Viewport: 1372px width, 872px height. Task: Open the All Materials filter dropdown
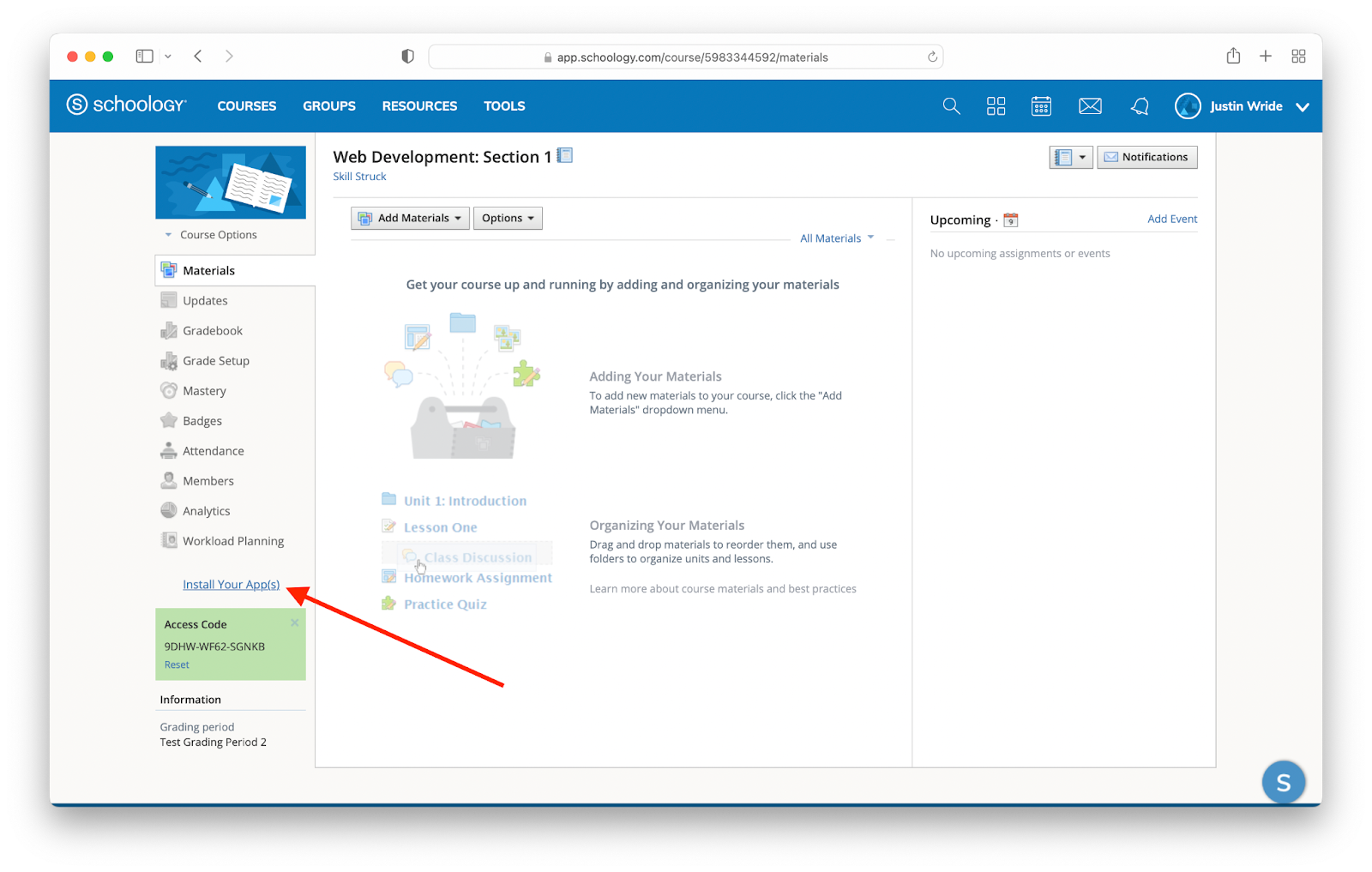tap(837, 238)
